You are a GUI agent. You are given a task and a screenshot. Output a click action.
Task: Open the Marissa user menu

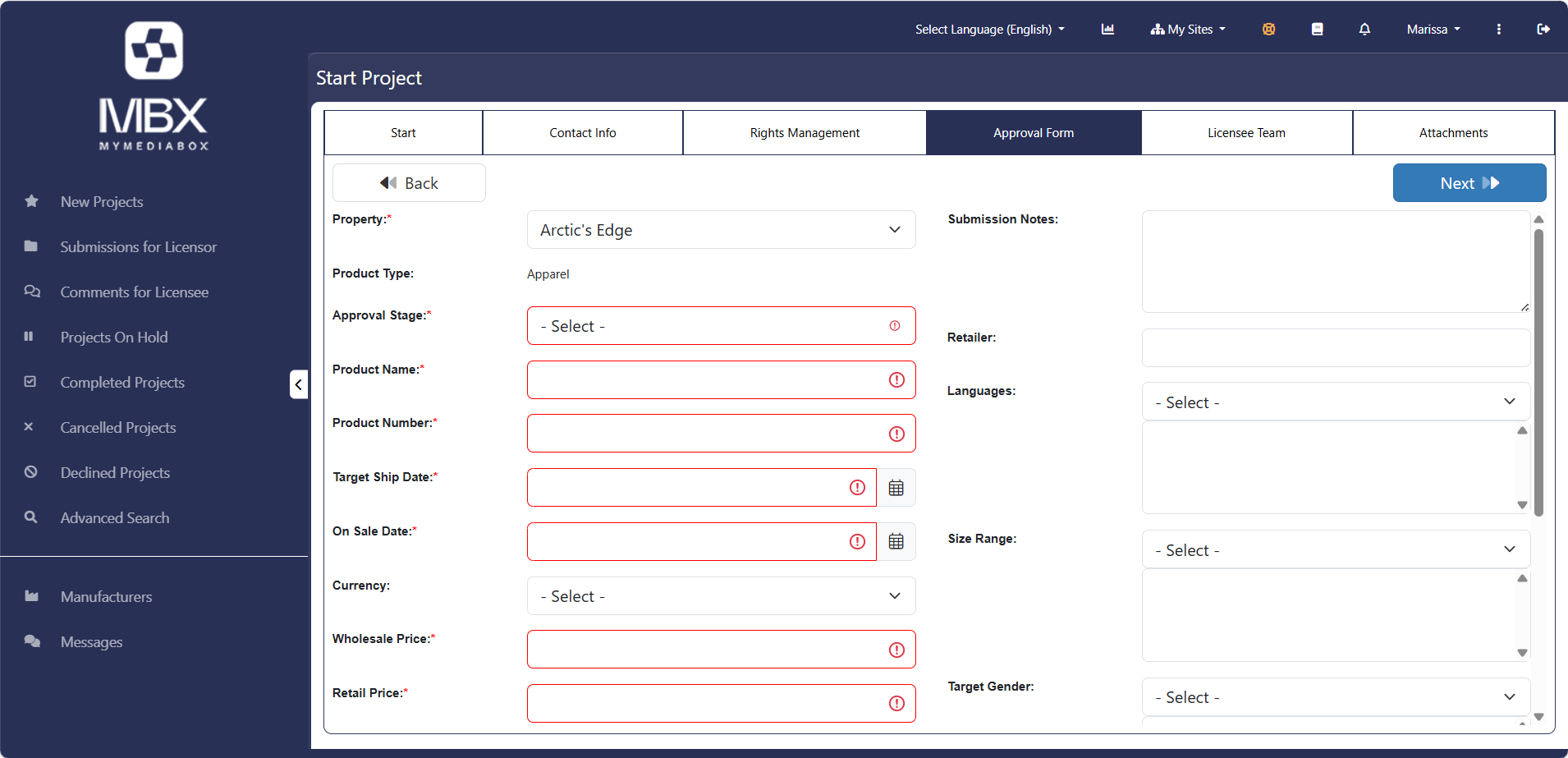pyautogui.click(x=1433, y=30)
